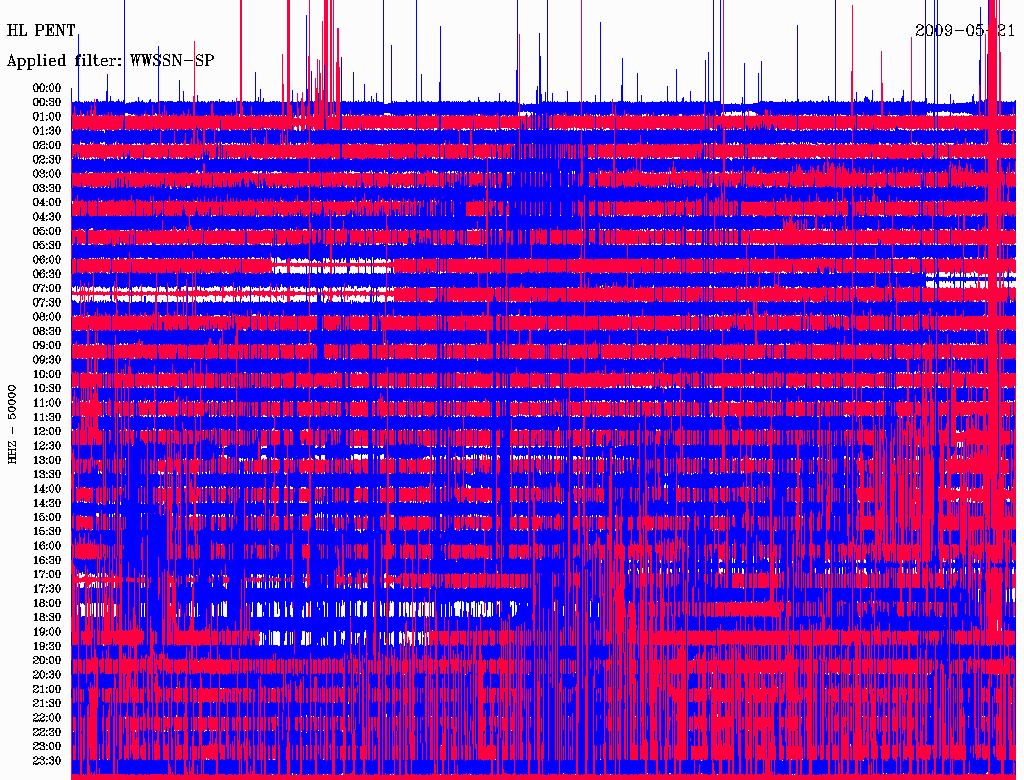This screenshot has width=1024, height=780.
Task: Click the 03:00 time label
Action: [47, 174]
